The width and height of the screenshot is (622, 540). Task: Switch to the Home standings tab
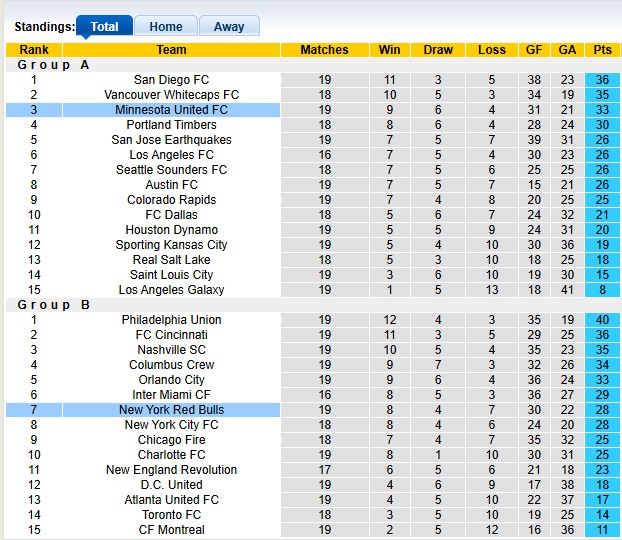(165, 27)
